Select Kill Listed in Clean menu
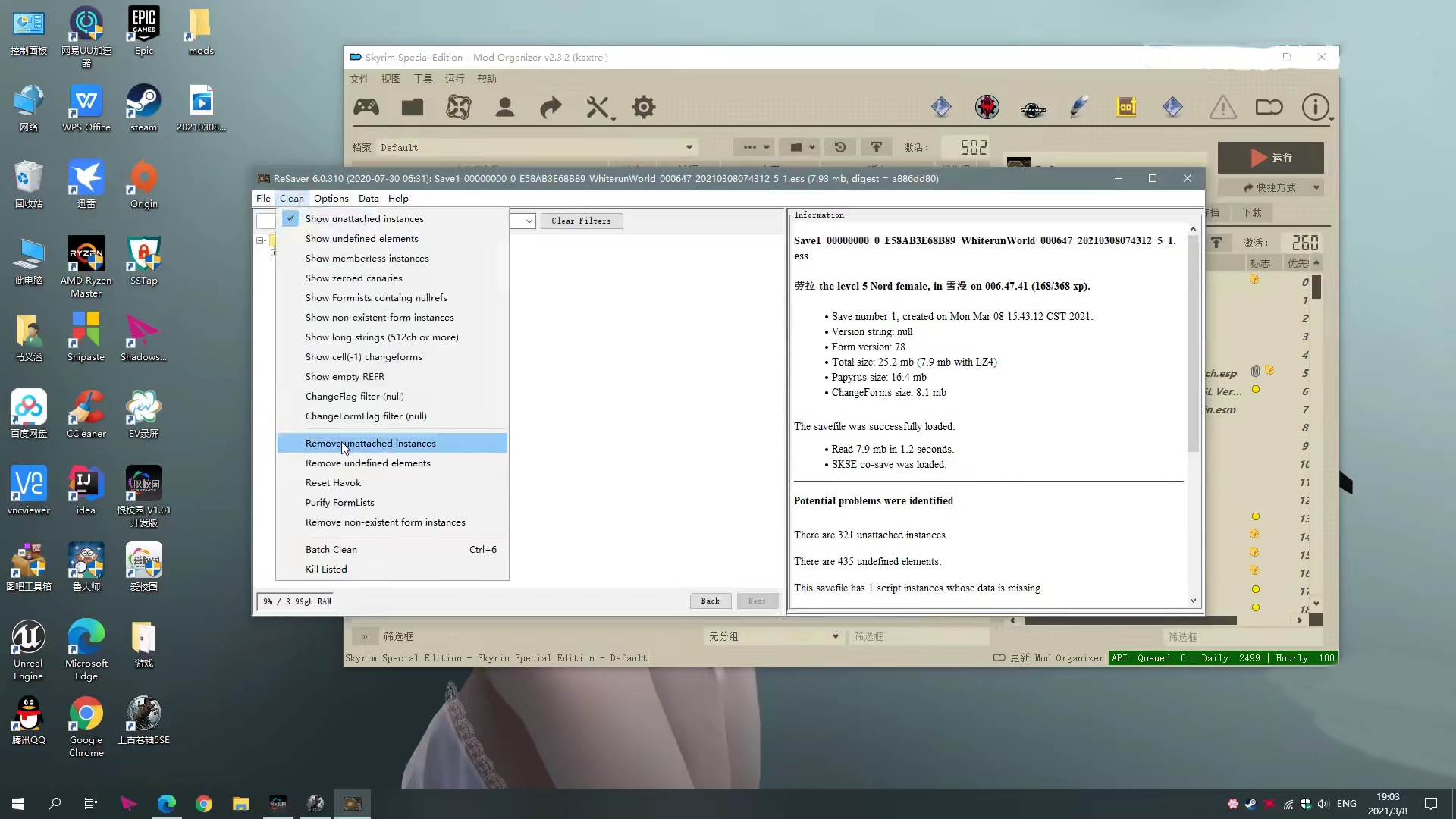Viewport: 1456px width, 819px height. point(392,569)
